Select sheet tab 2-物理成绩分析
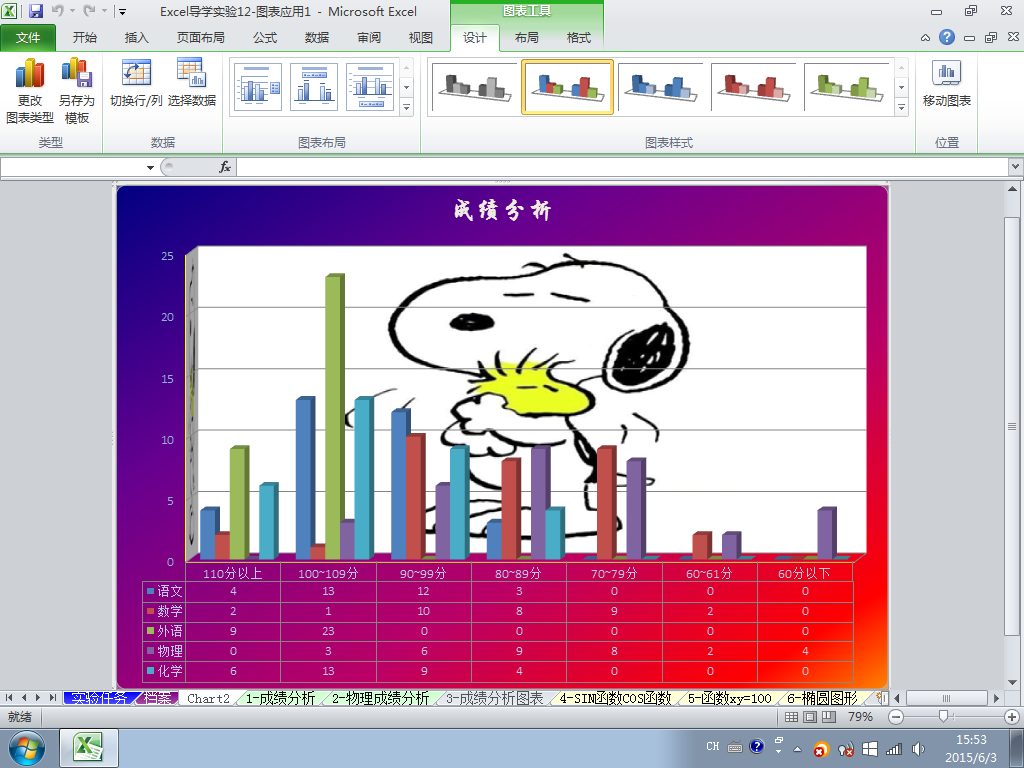This screenshot has height=768, width=1024. [380, 698]
